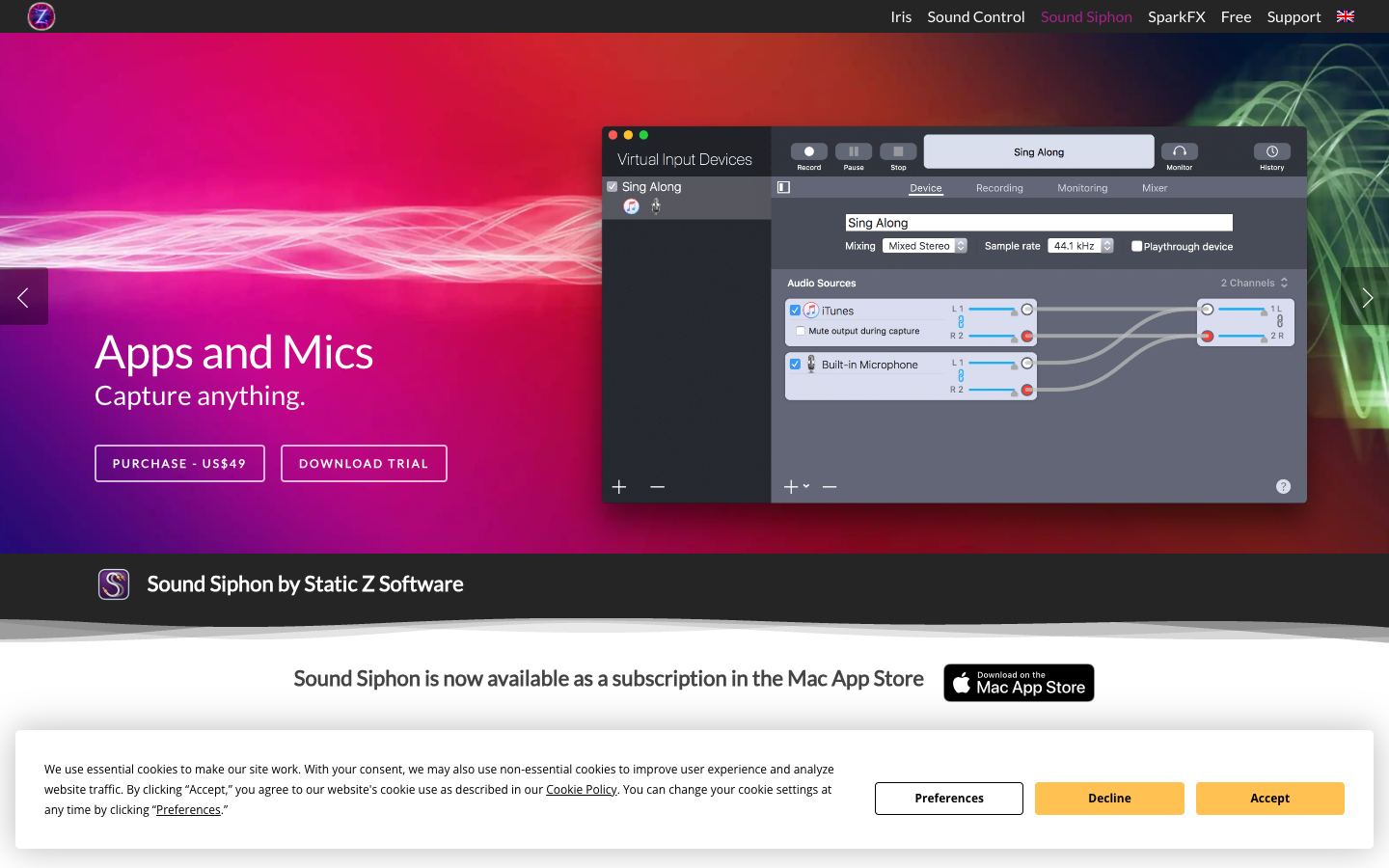Viewport: 1389px width, 868px height.
Task: Click Purchase - US$49 button
Action: (x=179, y=464)
